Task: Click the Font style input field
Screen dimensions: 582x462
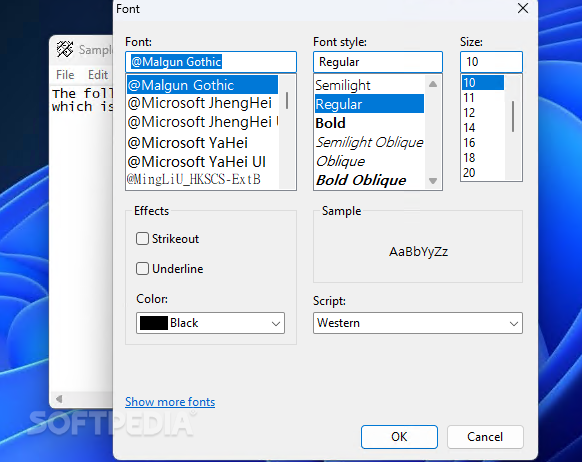Action: click(378, 62)
